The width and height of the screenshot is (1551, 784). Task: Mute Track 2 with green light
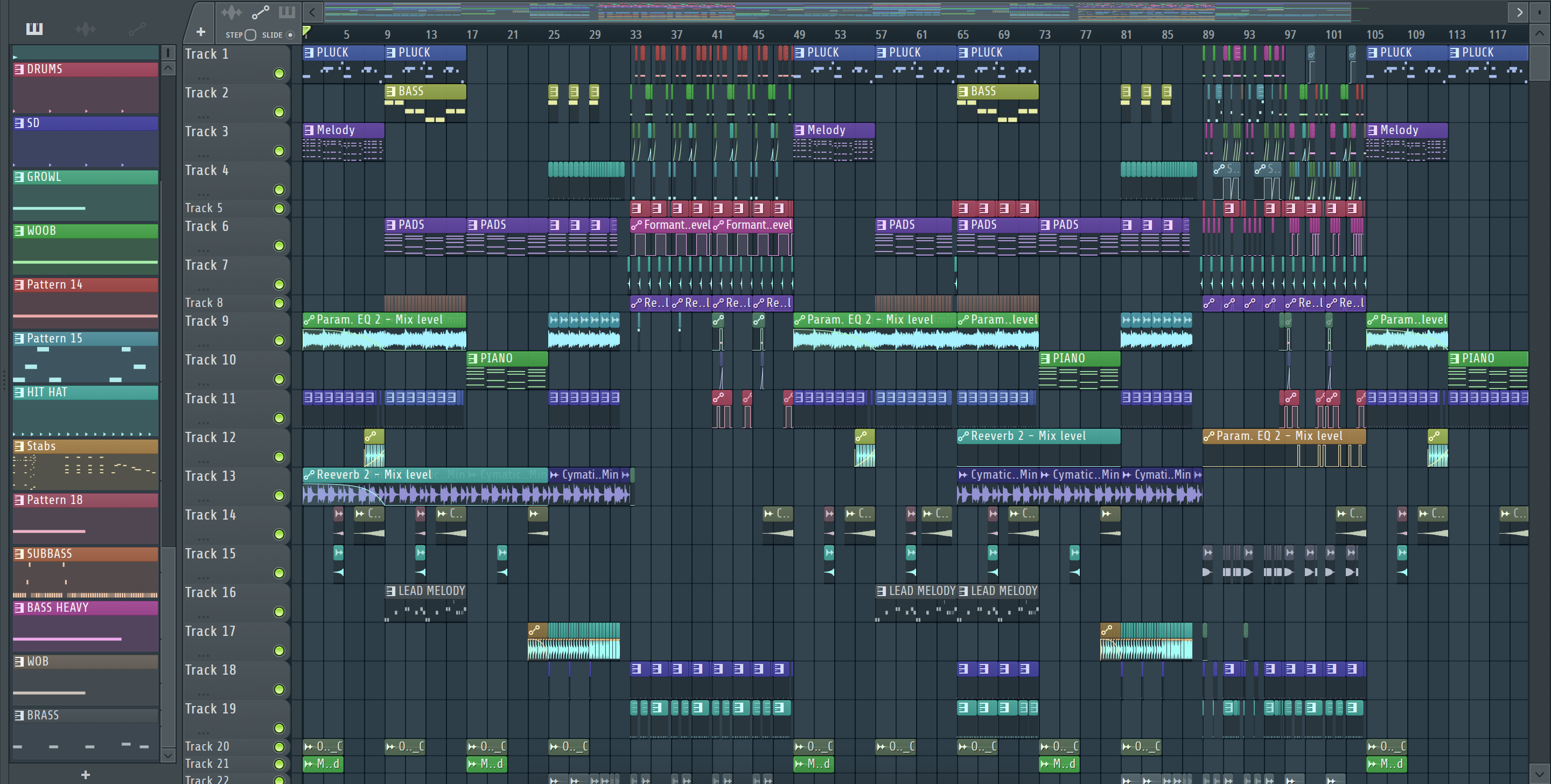coord(279,112)
